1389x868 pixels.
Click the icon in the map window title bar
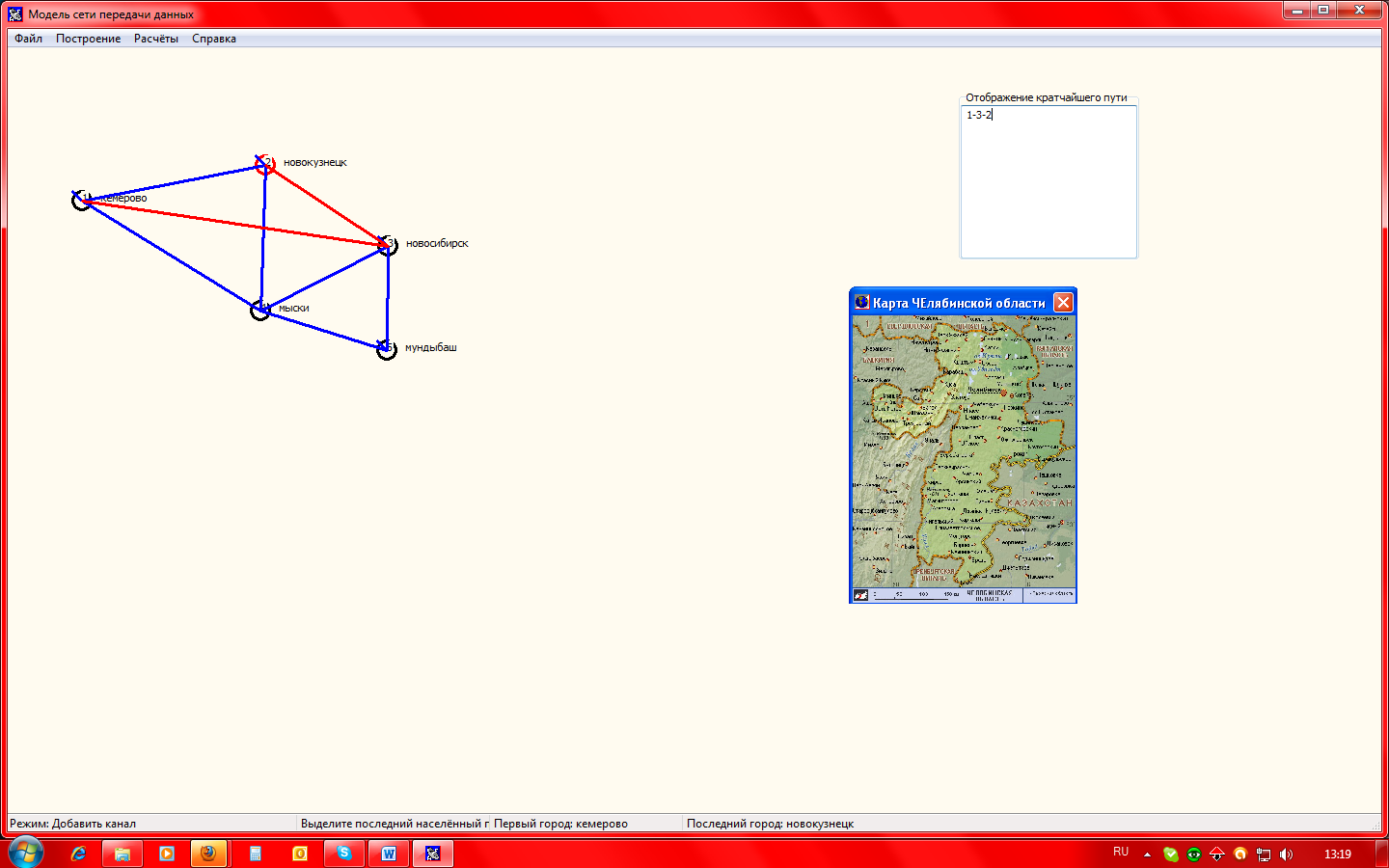click(861, 303)
